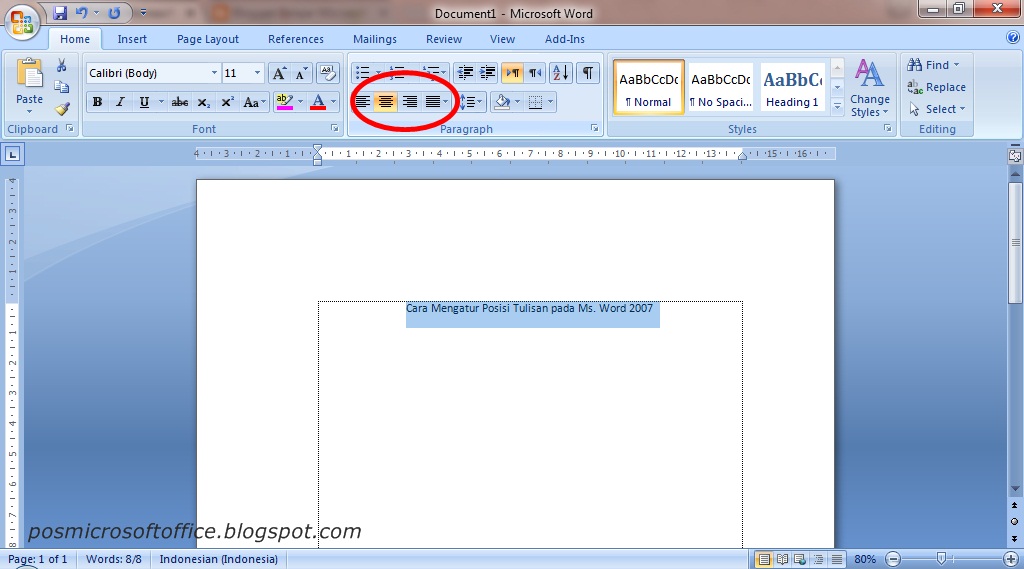
Task: Cut selection with scissors icon
Action: (61, 65)
